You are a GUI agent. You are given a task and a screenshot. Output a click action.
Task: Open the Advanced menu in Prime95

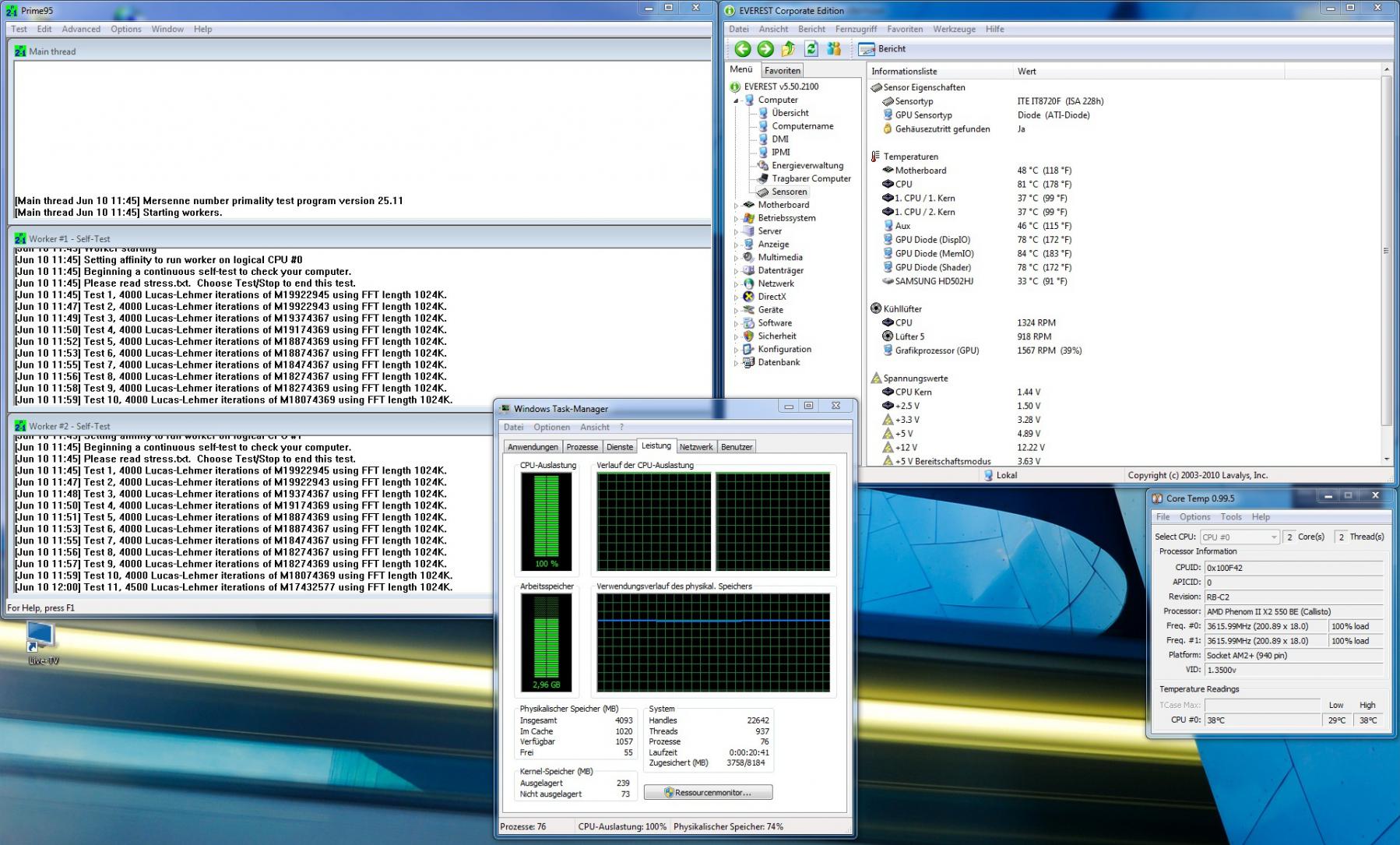(81, 29)
